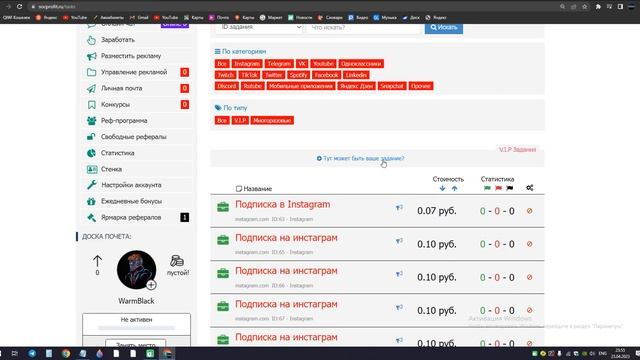Focus the Что искать search field
This screenshot has height=360, width=640.
[364, 27]
